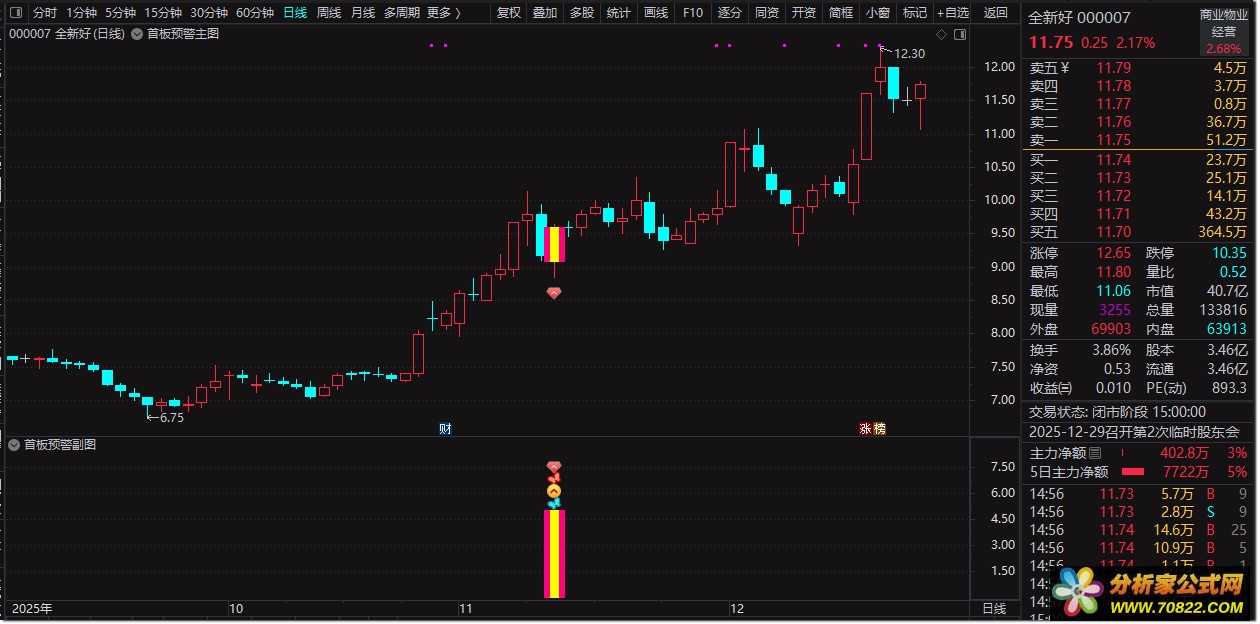
Task: Open the 小窗 mini window button
Action: point(878,13)
